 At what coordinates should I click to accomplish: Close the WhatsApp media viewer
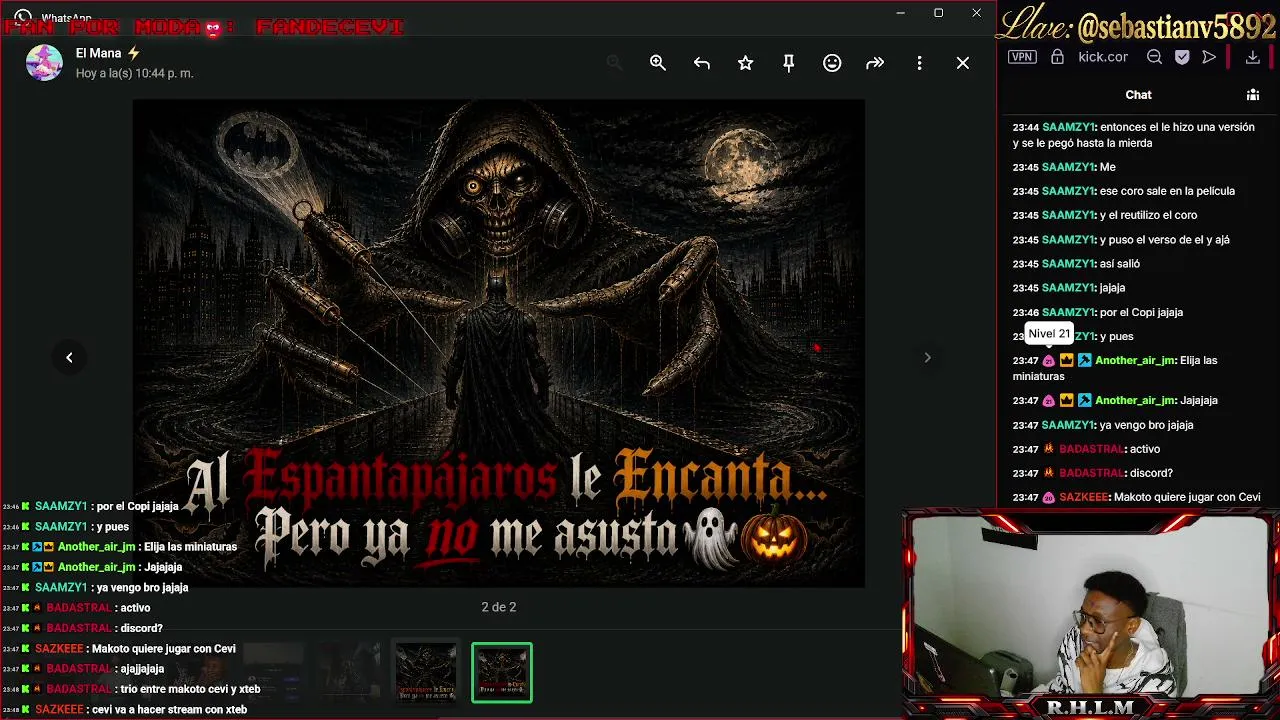(963, 63)
